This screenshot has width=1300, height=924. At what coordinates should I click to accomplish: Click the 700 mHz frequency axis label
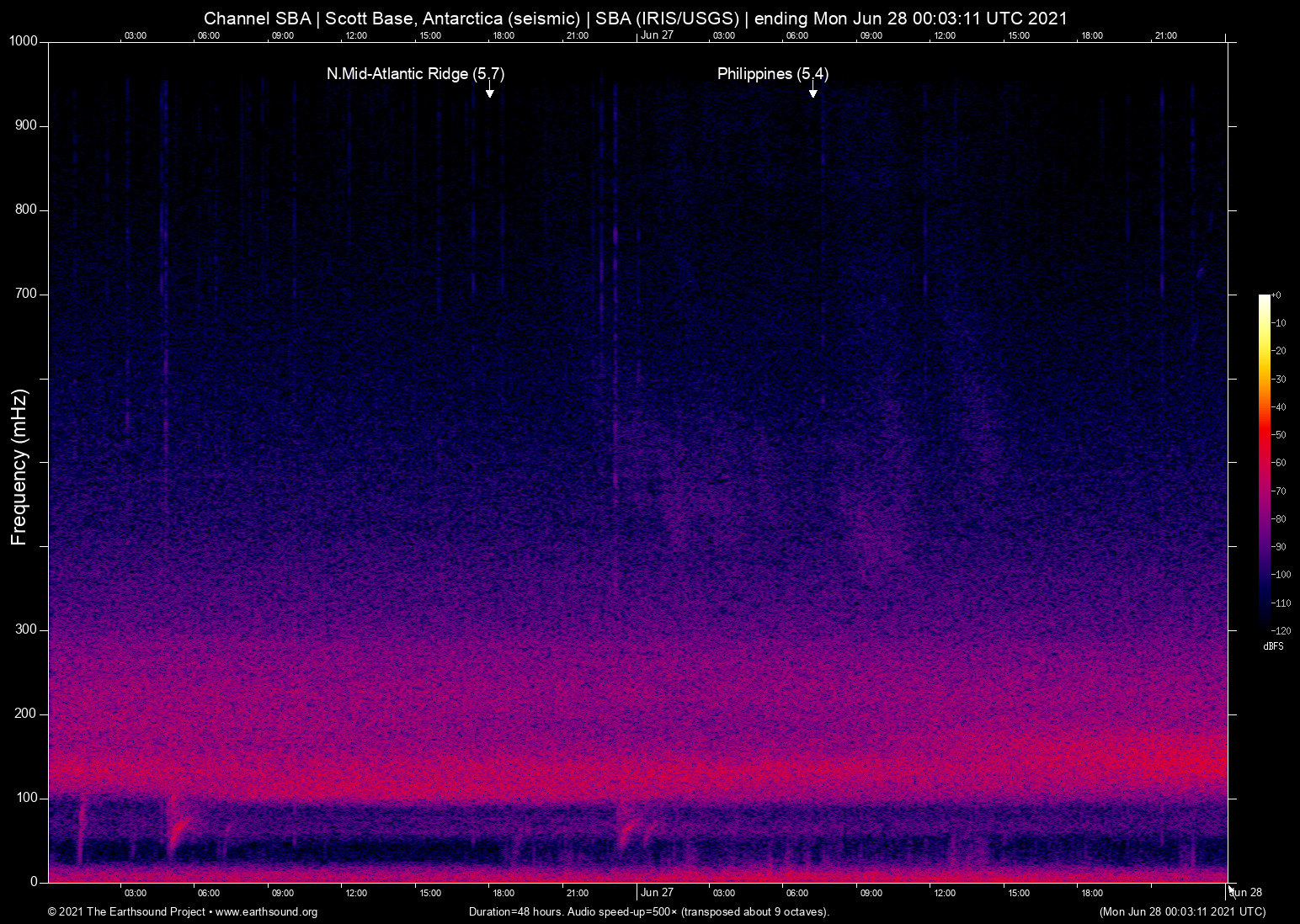[27, 294]
